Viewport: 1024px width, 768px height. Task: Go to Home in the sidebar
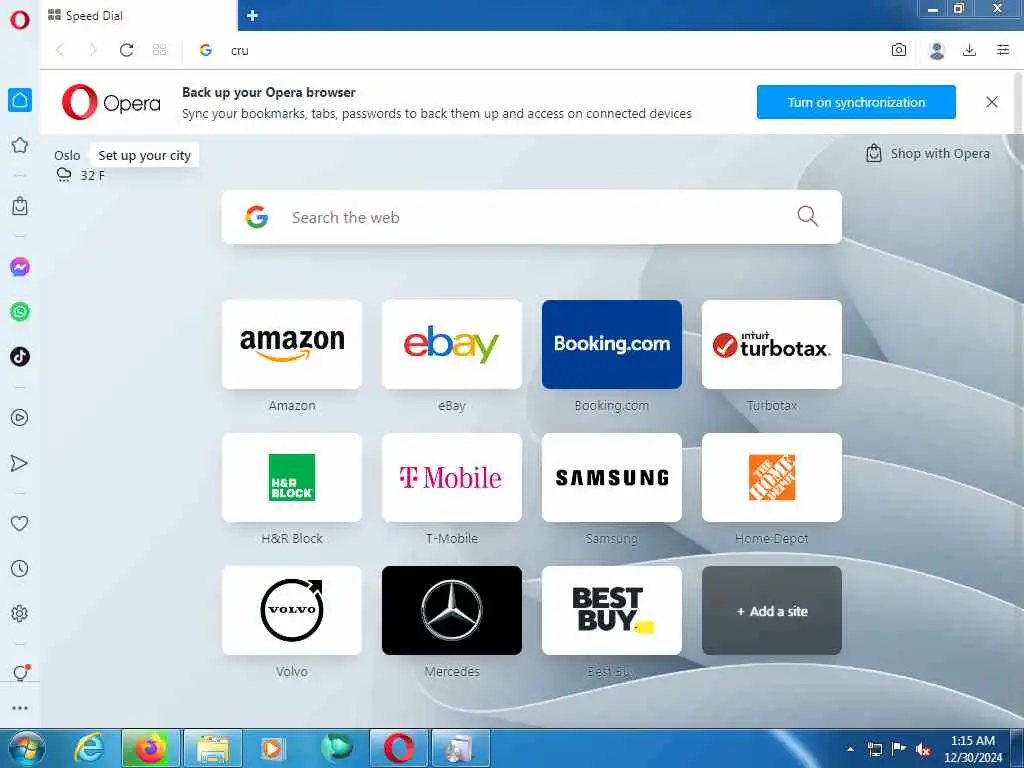20,100
